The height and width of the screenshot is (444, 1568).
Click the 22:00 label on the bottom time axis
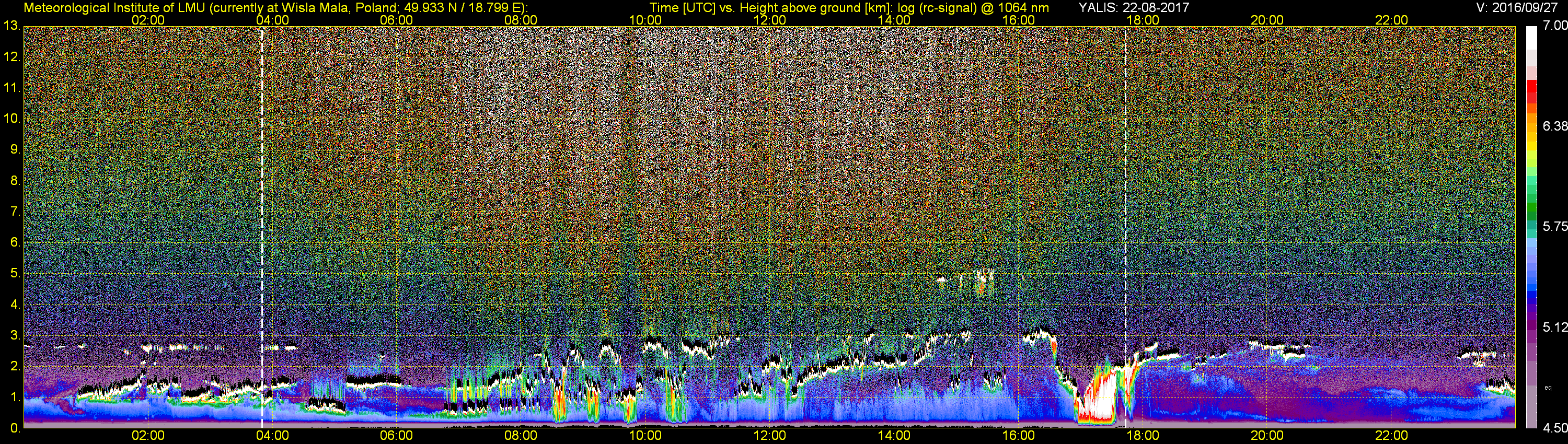click(x=1391, y=436)
